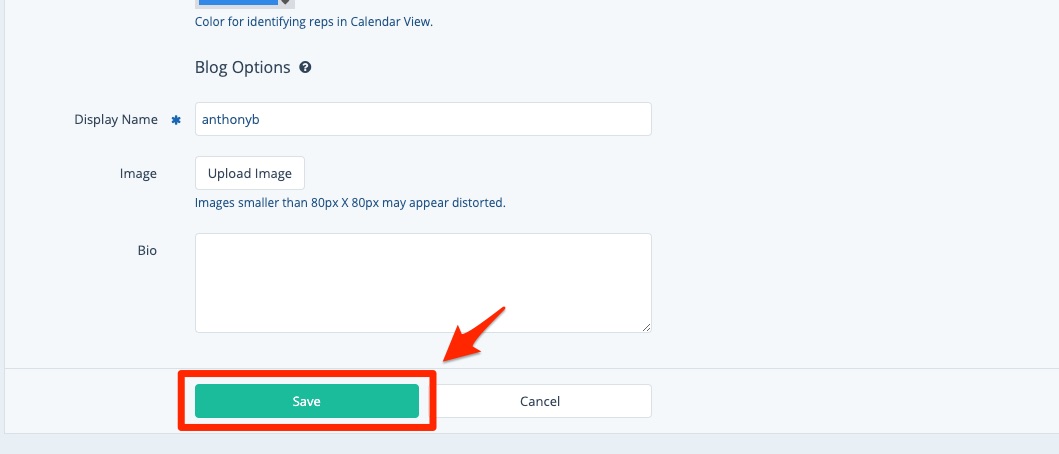Click into the Display Name field
Screen dimensions: 1059x454
(x=423, y=119)
